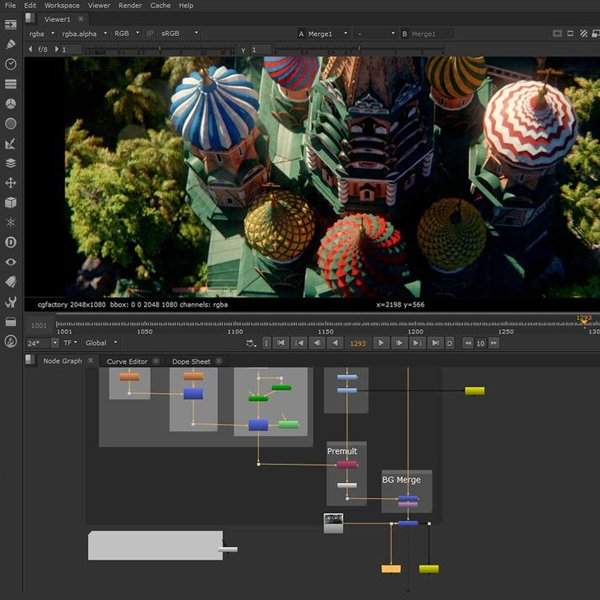Skip back by the increment amount
Image resolution: width=600 pixels, height=600 pixels.
(468, 343)
